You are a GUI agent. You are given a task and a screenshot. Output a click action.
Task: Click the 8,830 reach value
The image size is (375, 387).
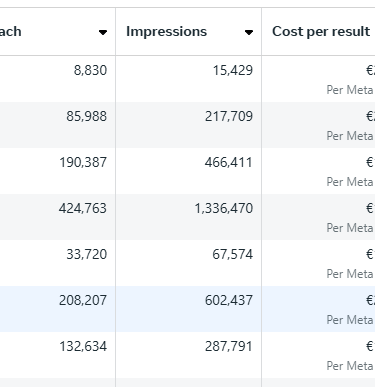(x=90, y=70)
